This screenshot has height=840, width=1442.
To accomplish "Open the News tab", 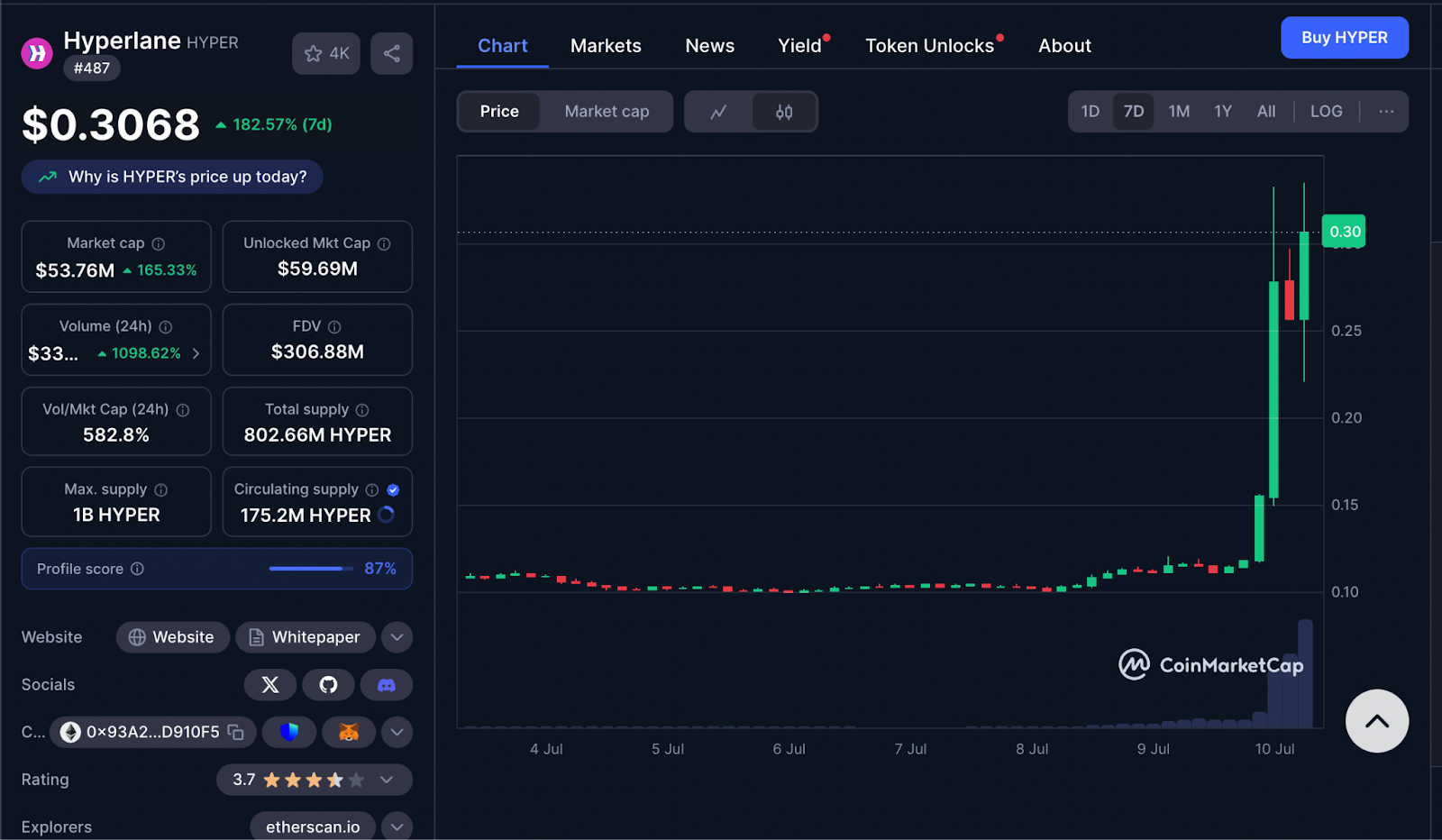I will pos(709,46).
